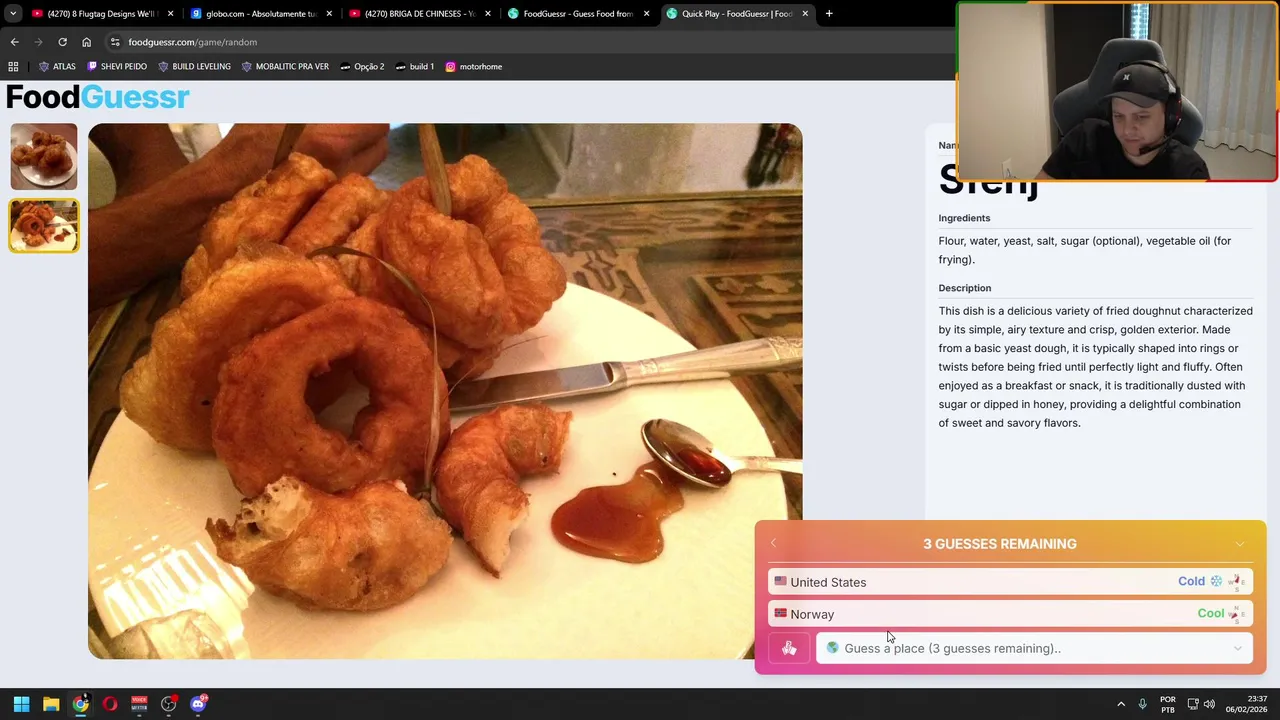The height and width of the screenshot is (720, 1280).
Task: Click the compass icon in United States row
Action: point(1236,581)
